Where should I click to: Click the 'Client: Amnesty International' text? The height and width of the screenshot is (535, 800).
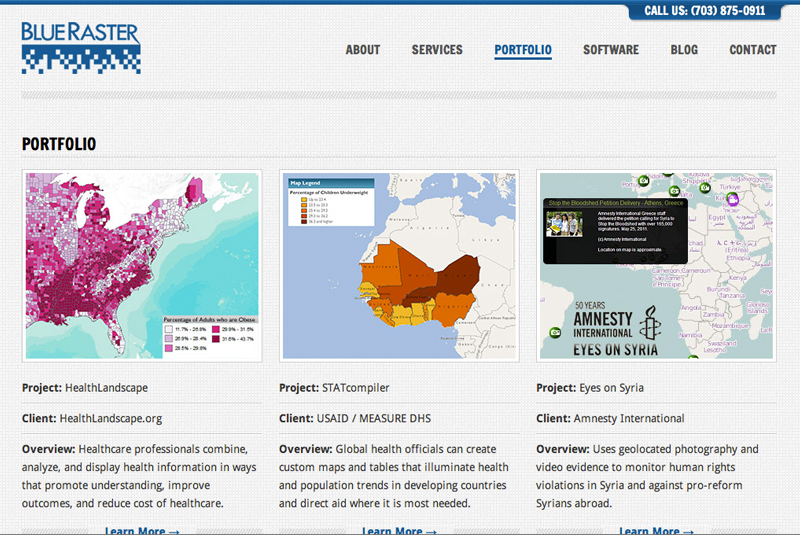point(610,418)
